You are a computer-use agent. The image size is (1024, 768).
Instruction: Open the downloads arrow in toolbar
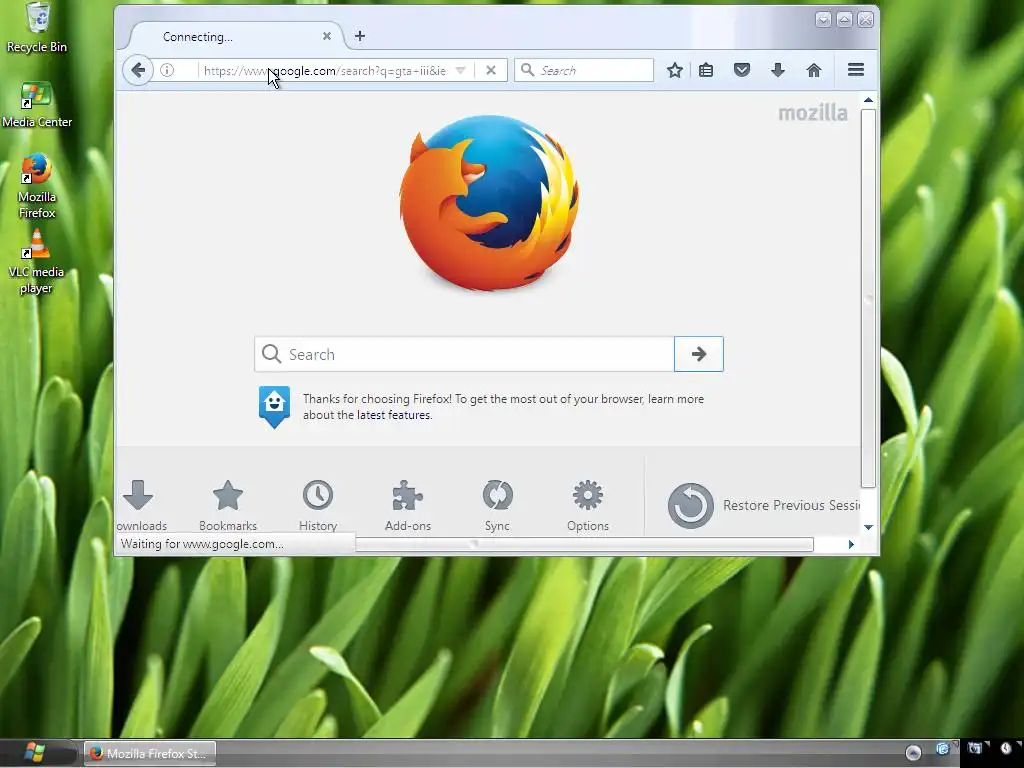[x=778, y=70]
